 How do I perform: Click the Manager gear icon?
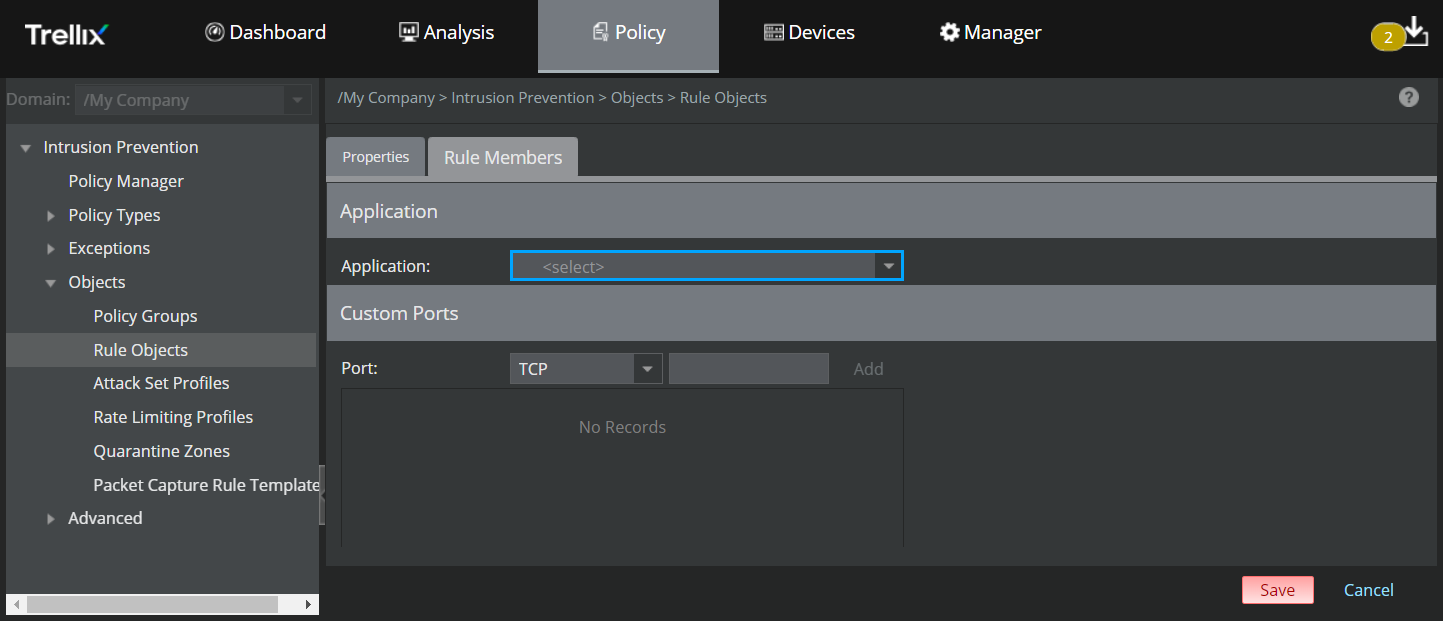(x=949, y=33)
